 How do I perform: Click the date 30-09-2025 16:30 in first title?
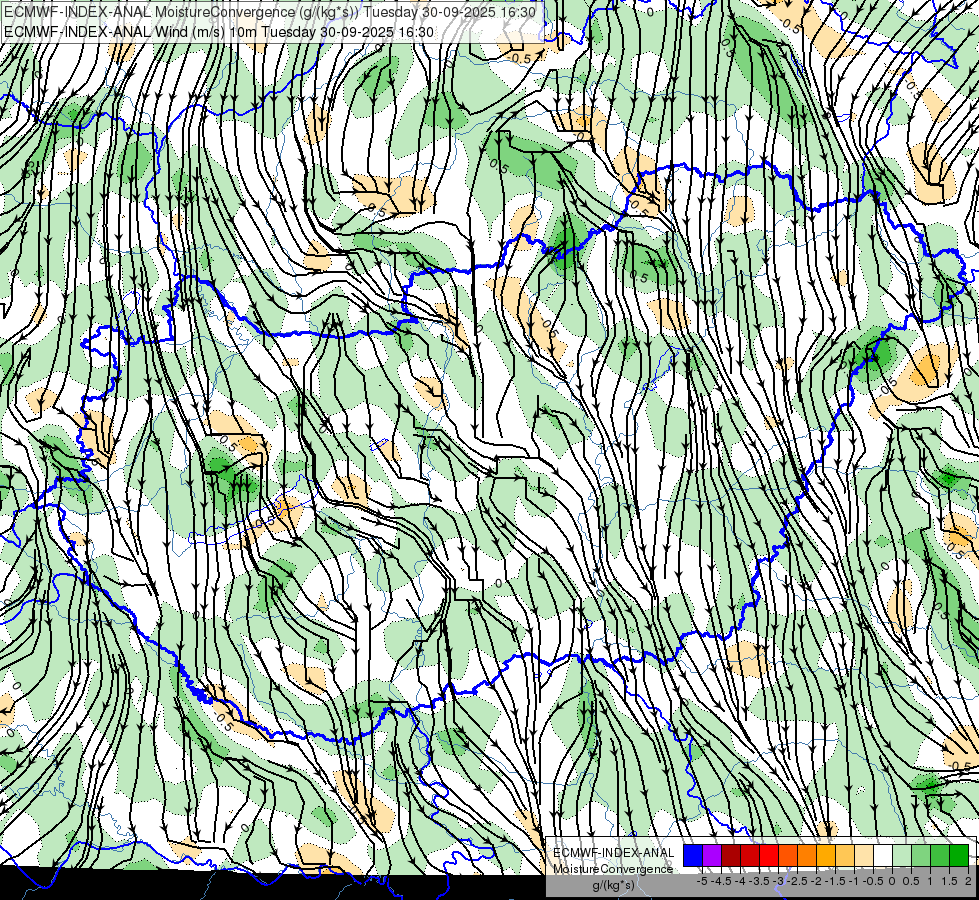(x=478, y=13)
